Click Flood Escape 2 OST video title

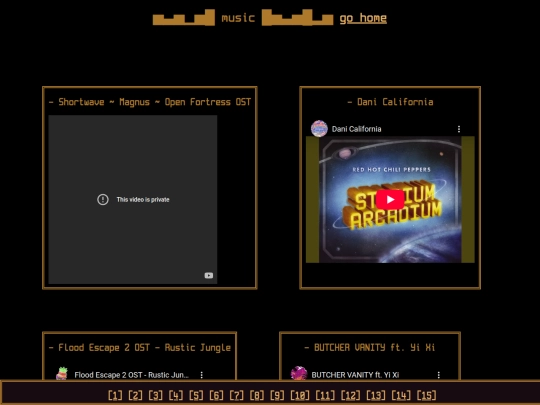coord(132,375)
